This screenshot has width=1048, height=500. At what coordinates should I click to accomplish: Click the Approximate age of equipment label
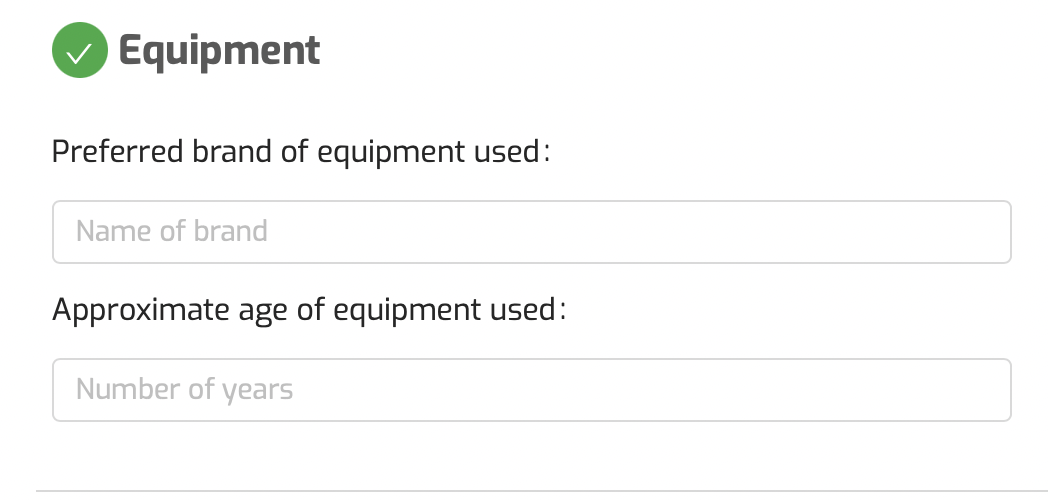[x=308, y=310]
